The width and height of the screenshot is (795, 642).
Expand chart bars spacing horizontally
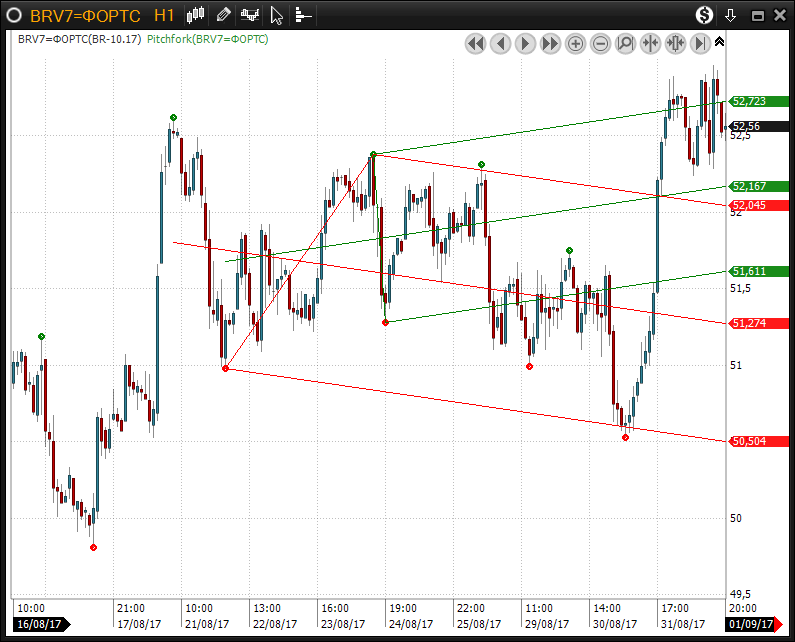tap(675, 43)
